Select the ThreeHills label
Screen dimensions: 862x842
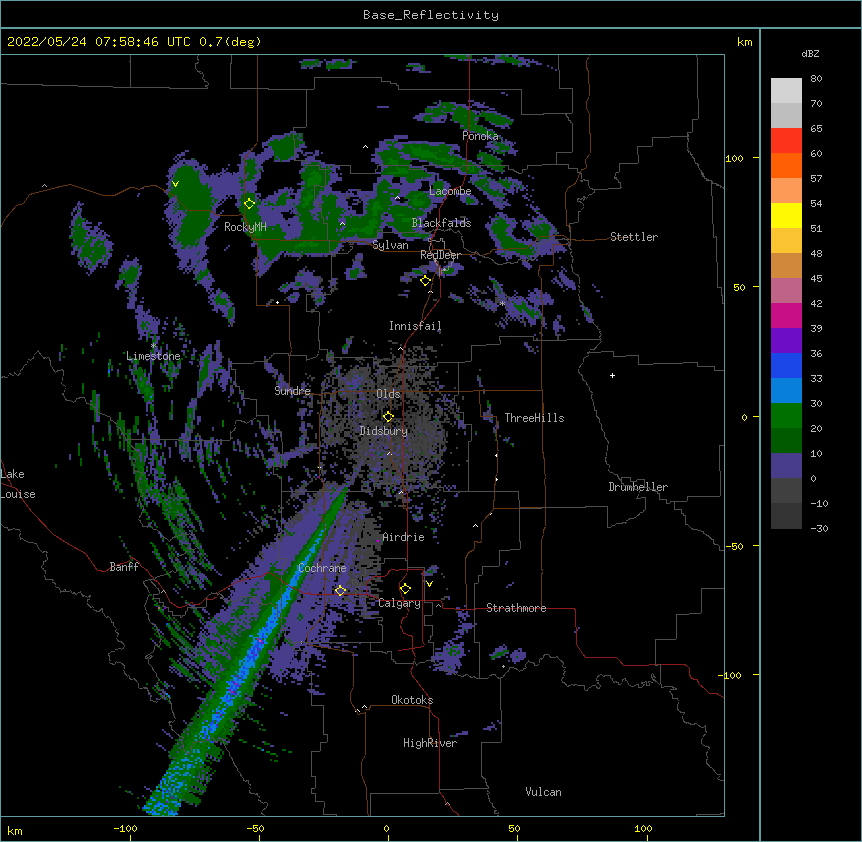[534, 418]
